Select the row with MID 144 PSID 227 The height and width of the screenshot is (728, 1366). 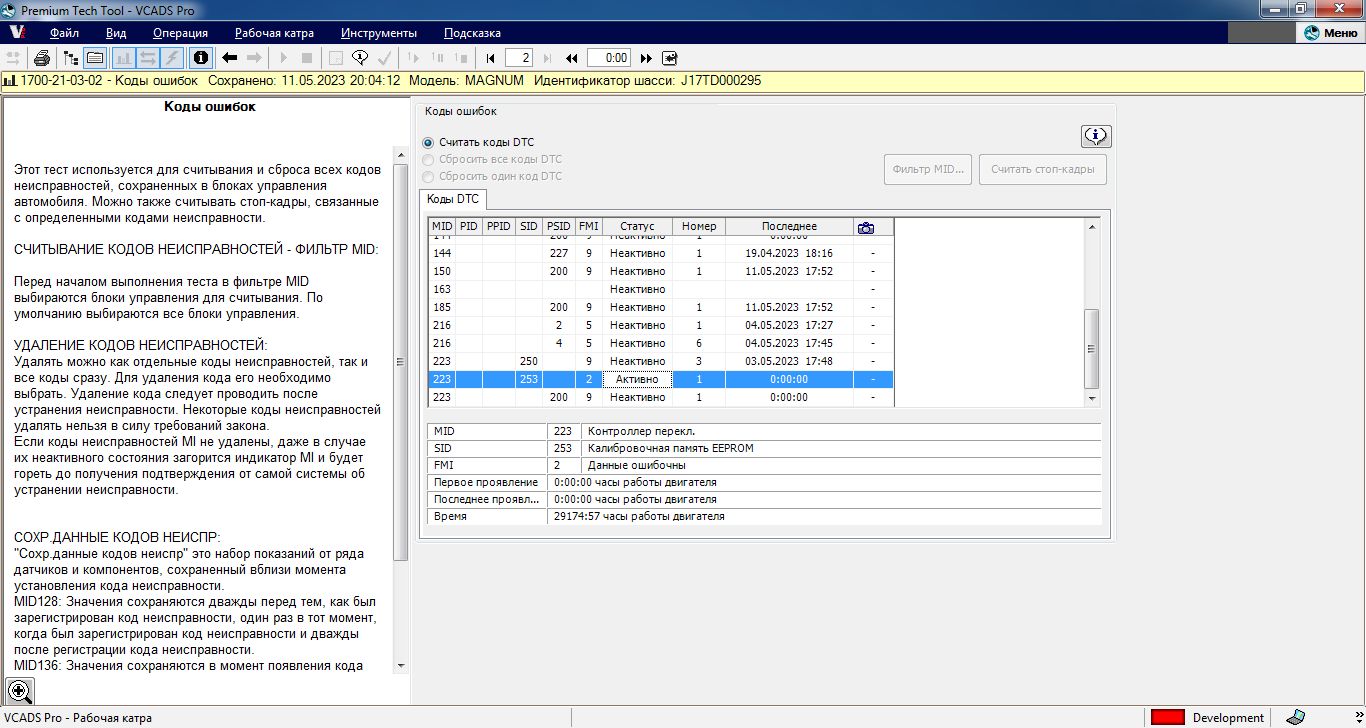[x=661, y=253]
